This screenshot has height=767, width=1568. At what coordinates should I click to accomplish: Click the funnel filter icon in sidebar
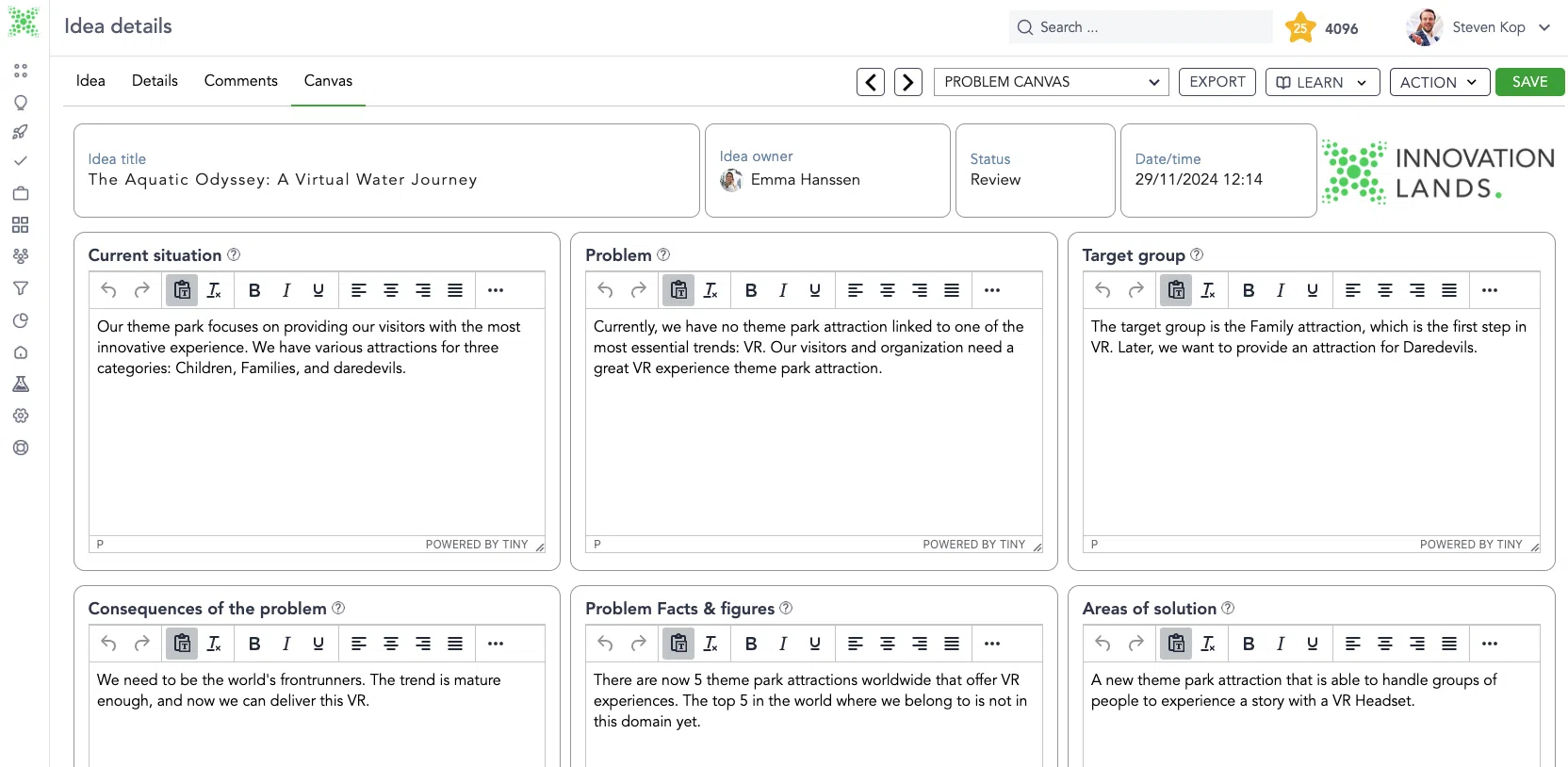21,288
